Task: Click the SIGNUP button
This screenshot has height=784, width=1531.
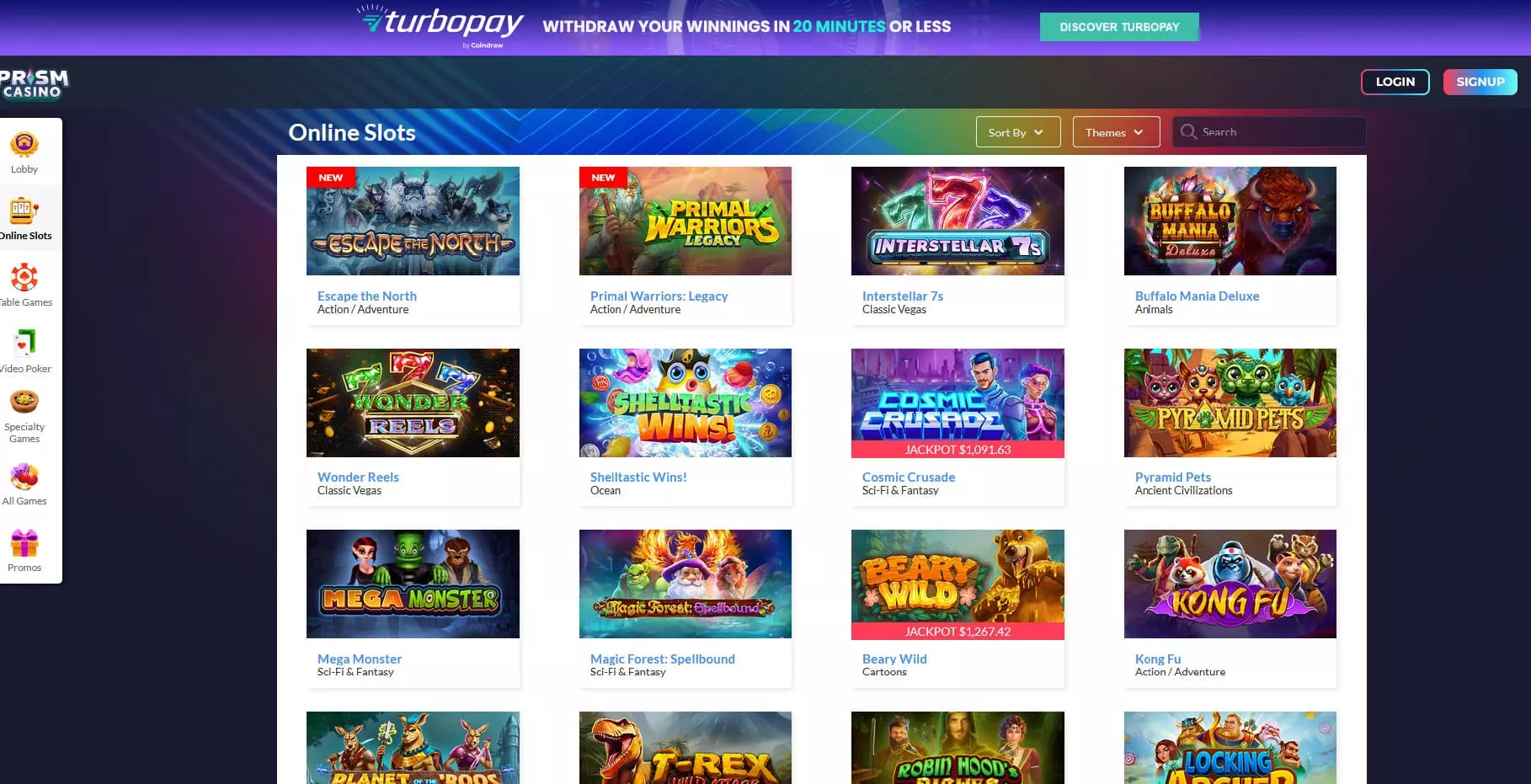Action: click(x=1480, y=82)
